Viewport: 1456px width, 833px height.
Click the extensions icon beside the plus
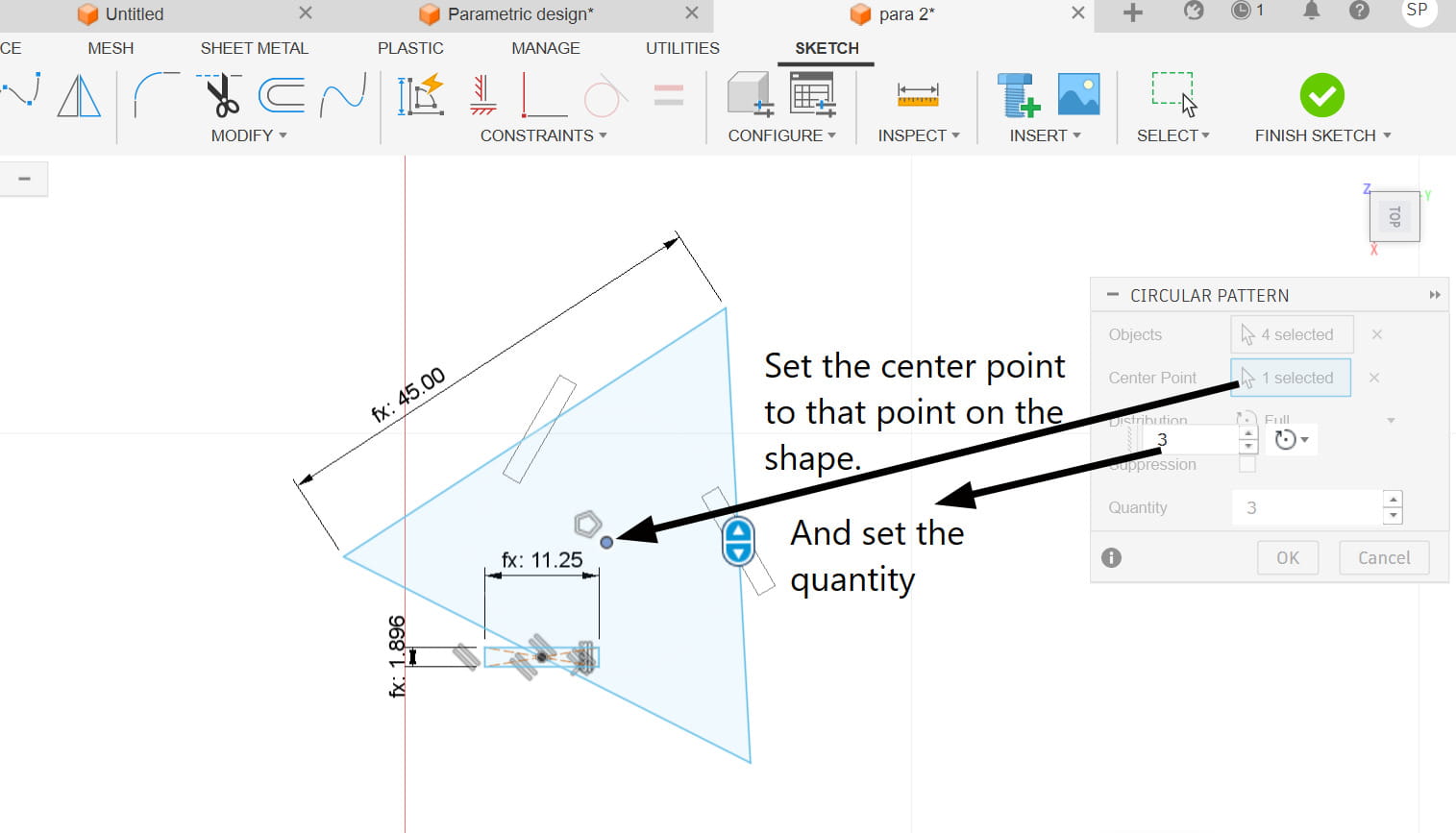[x=1194, y=11]
